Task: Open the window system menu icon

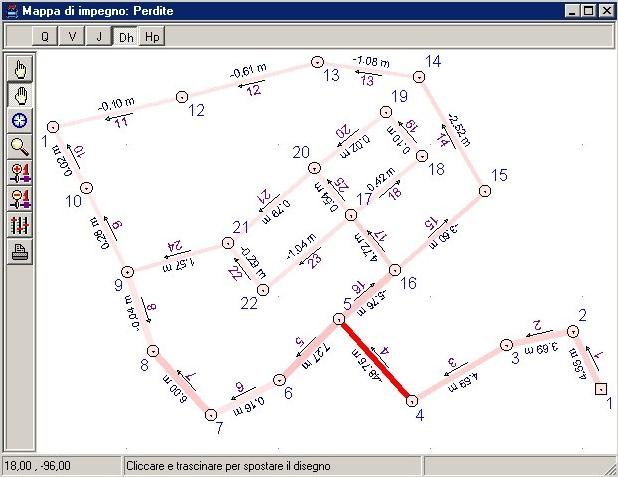Action: tap(11, 11)
